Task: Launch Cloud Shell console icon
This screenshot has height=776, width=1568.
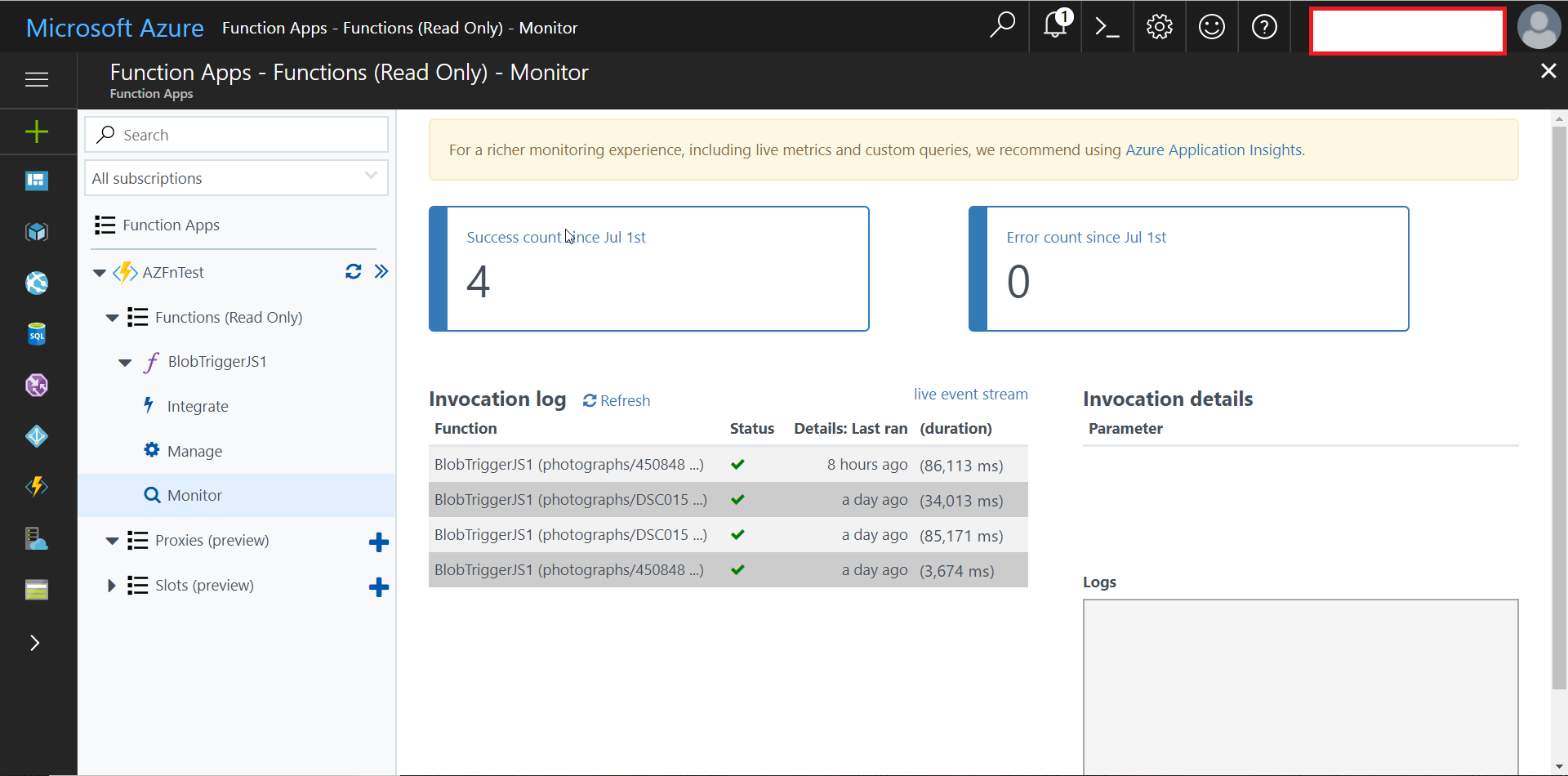Action: pyautogui.click(x=1107, y=27)
